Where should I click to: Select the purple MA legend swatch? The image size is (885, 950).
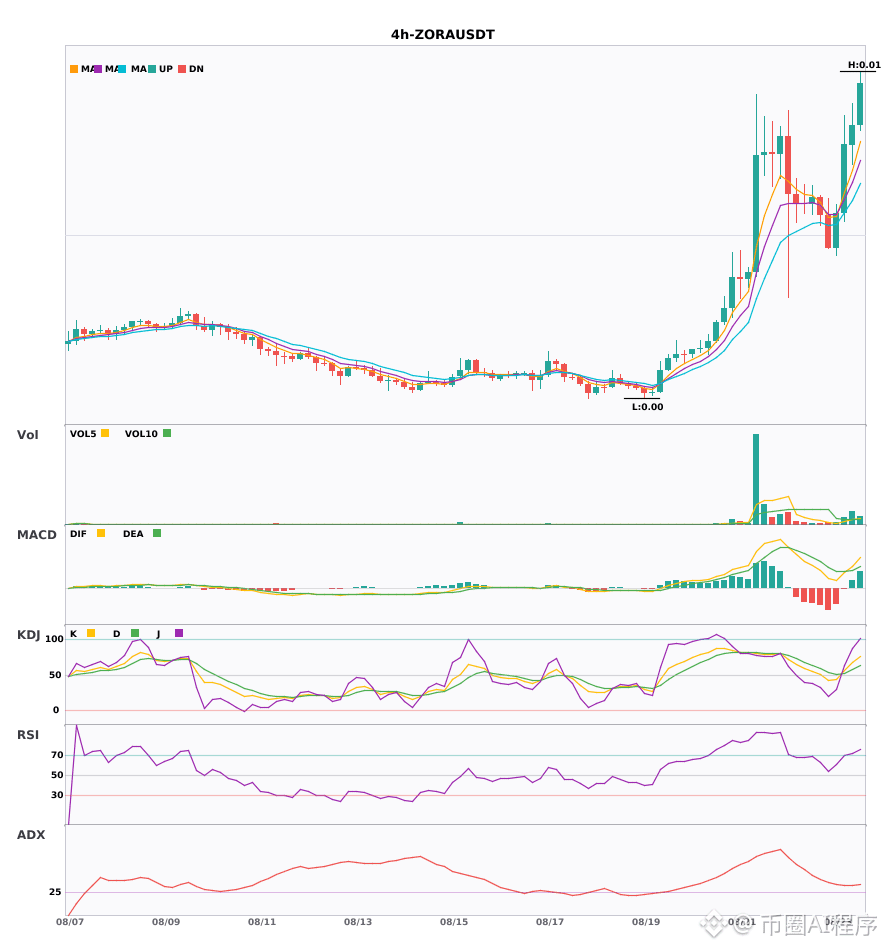coord(98,69)
